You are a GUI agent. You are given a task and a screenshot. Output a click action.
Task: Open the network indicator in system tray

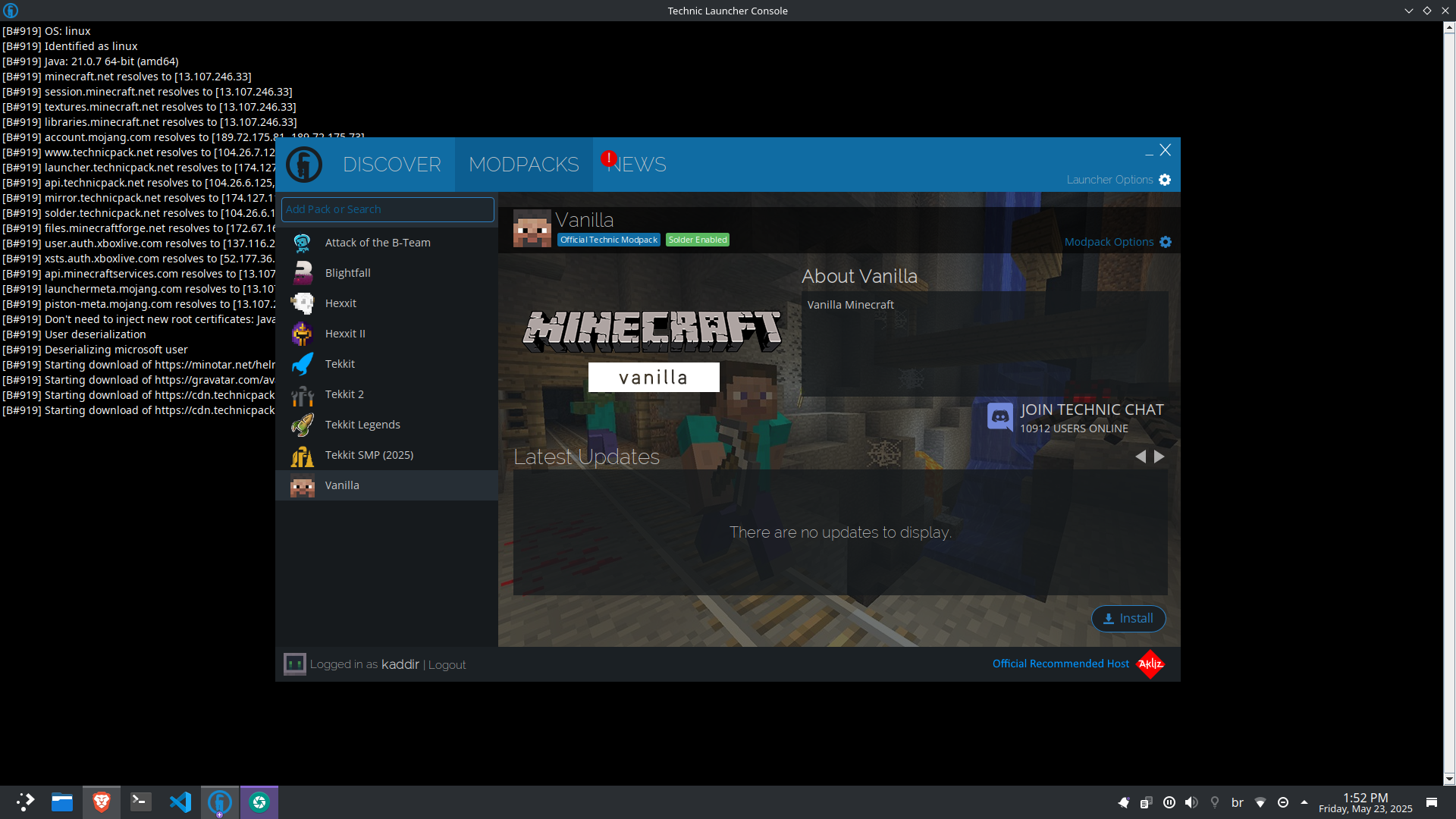coord(1260,802)
